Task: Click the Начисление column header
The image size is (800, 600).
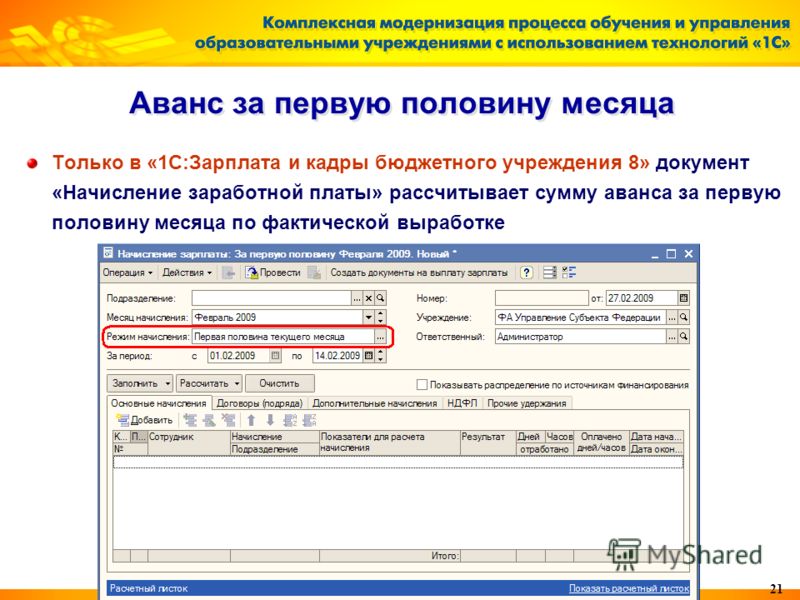Action: 275,437
